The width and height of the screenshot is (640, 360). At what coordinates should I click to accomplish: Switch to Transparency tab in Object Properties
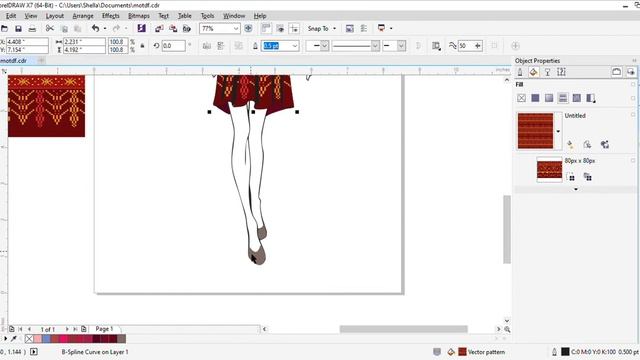tap(547, 72)
